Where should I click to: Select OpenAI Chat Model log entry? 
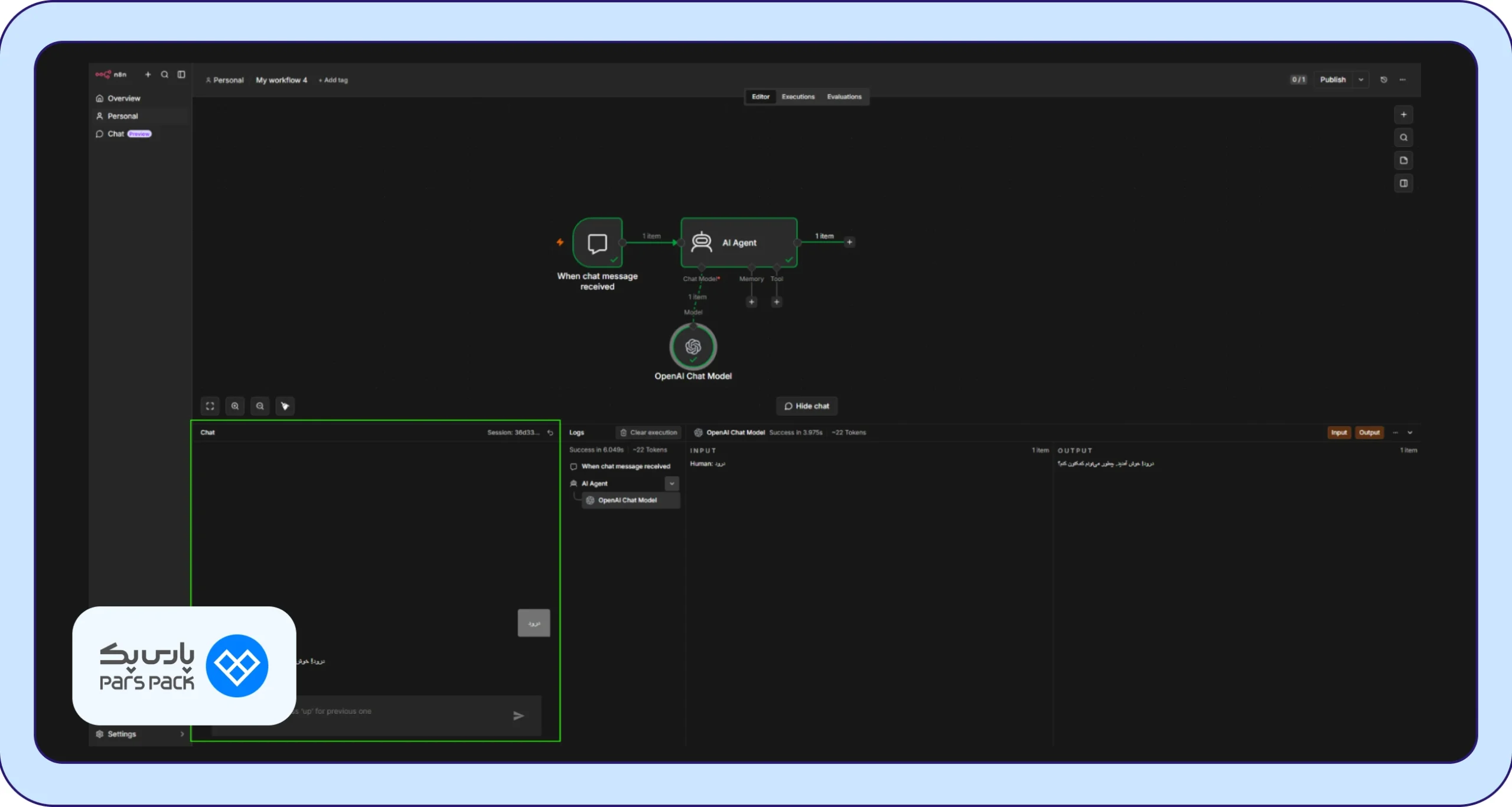click(x=631, y=501)
